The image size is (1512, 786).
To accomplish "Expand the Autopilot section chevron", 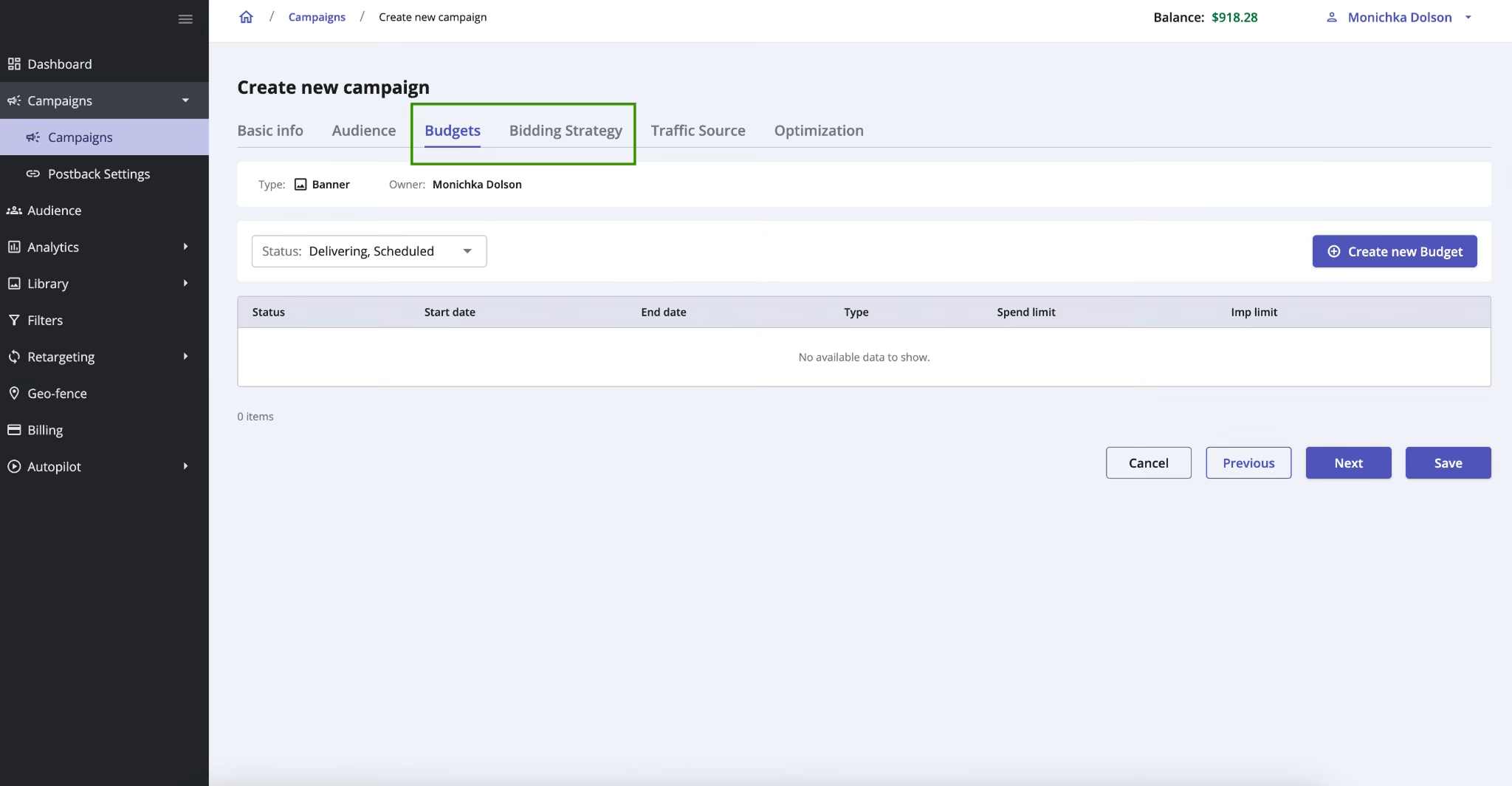I will 185,466.
